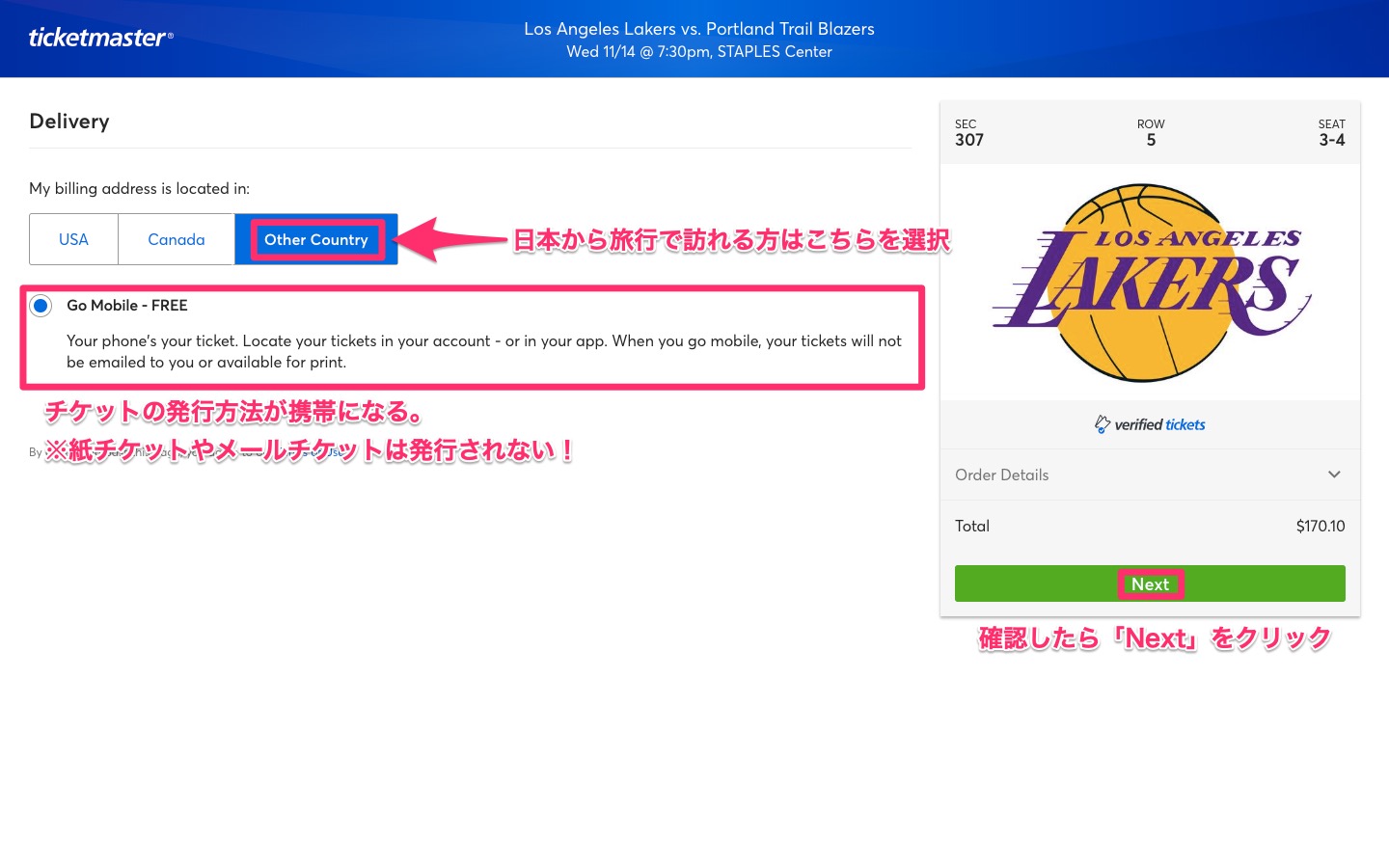Click the seat value 3-4

1332,140
